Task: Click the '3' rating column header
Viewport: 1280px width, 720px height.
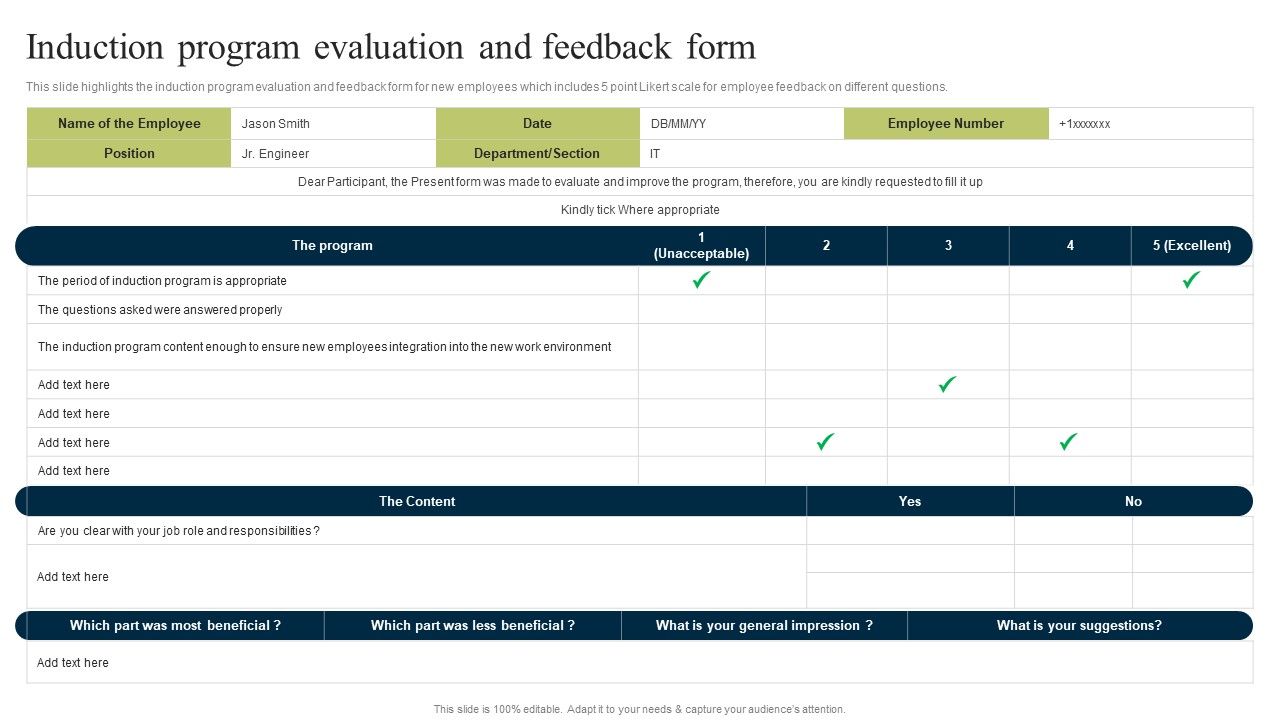Action: click(948, 246)
